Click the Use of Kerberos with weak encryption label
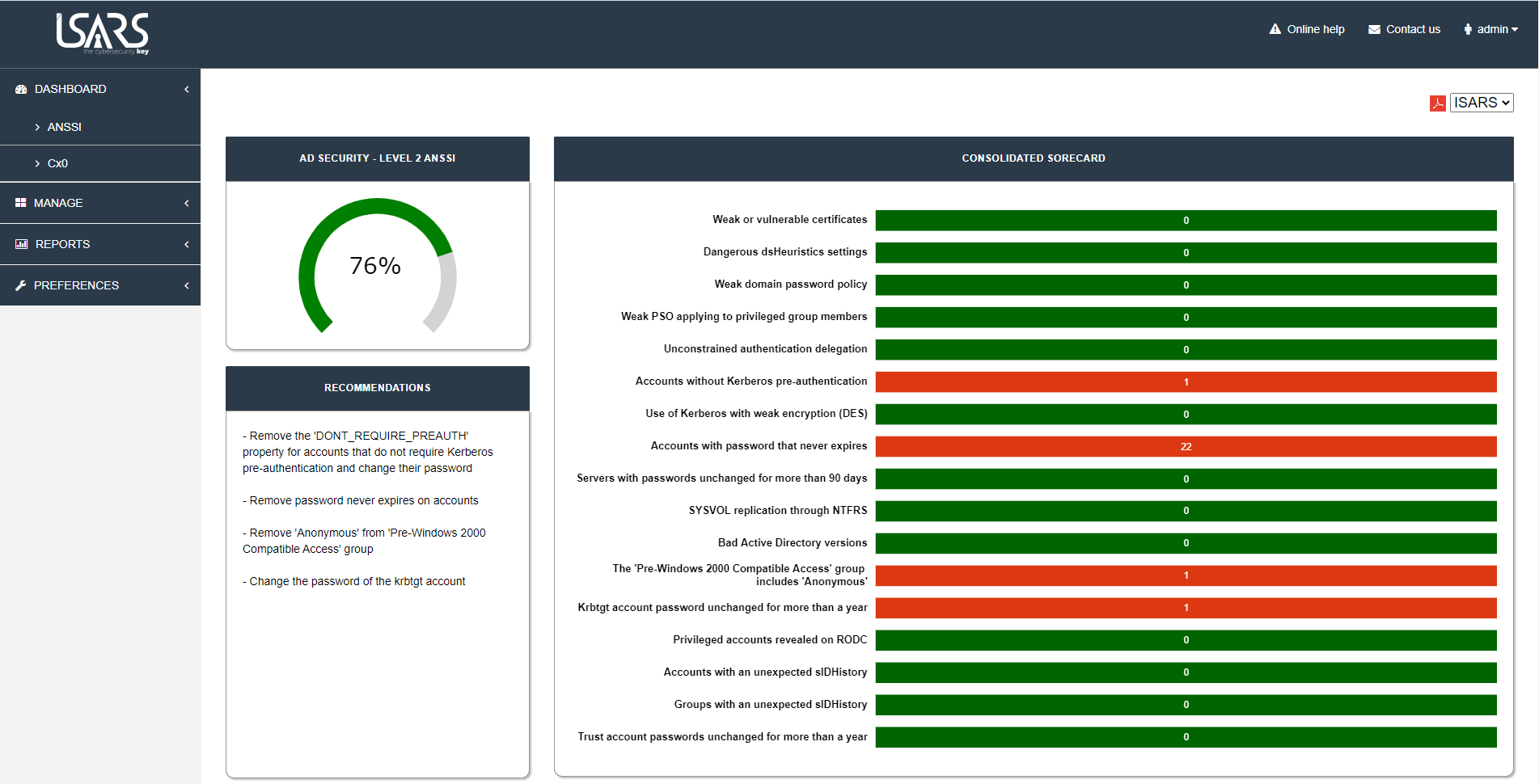 [756, 413]
